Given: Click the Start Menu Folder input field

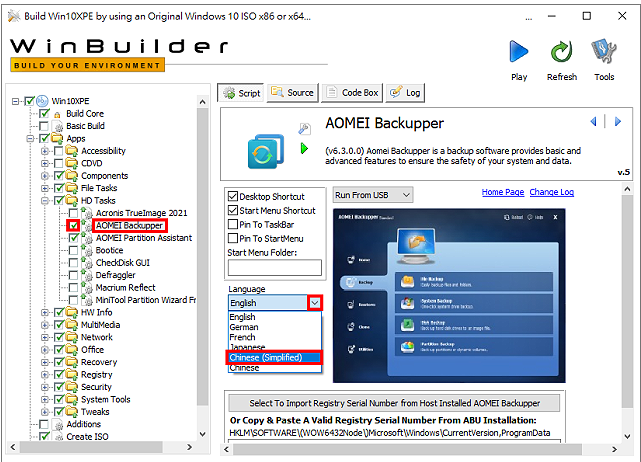Looking at the screenshot, I should pyautogui.click(x=275, y=267).
